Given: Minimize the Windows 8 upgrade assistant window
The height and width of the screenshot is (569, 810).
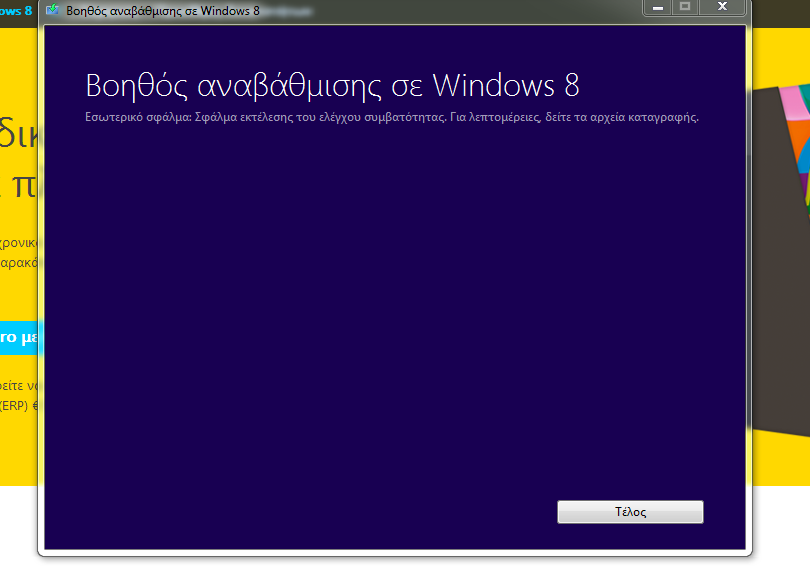Looking at the screenshot, I should click(658, 7).
